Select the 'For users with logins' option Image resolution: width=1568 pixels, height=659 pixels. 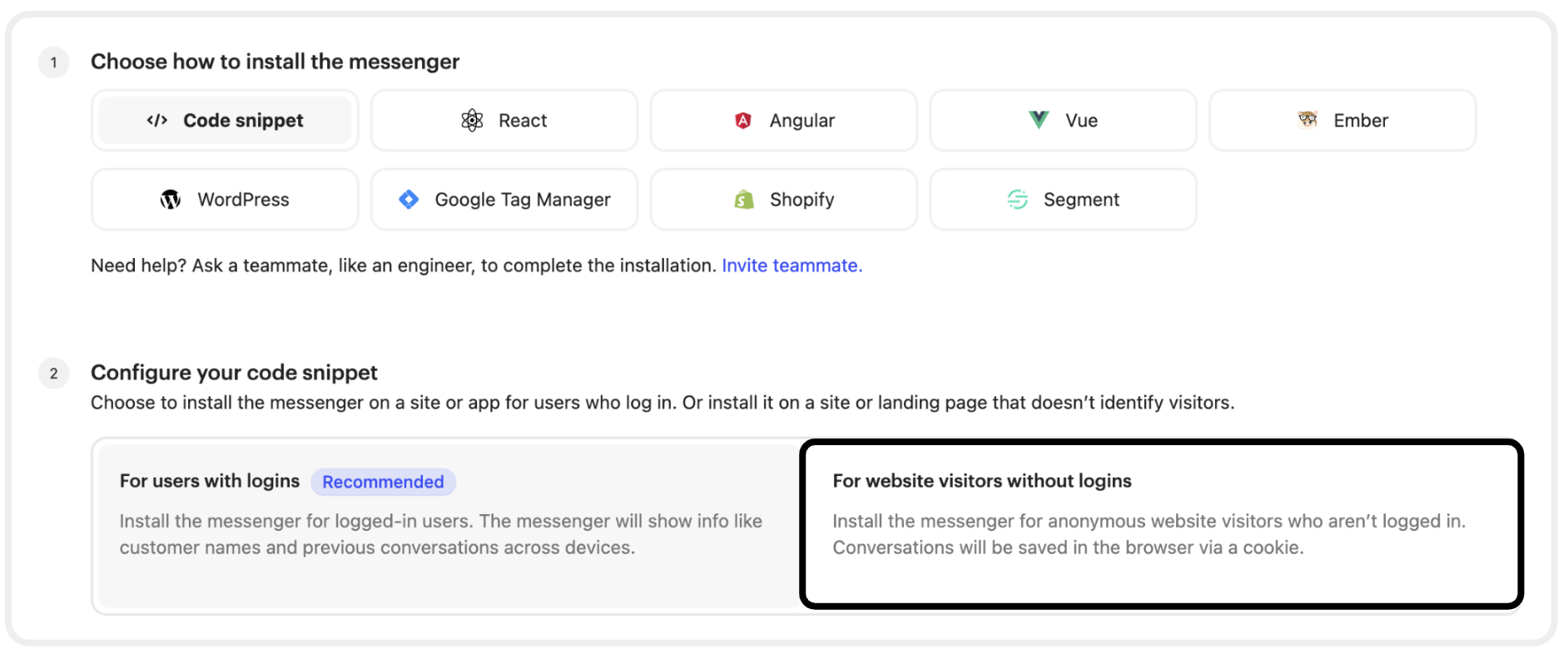(210, 481)
